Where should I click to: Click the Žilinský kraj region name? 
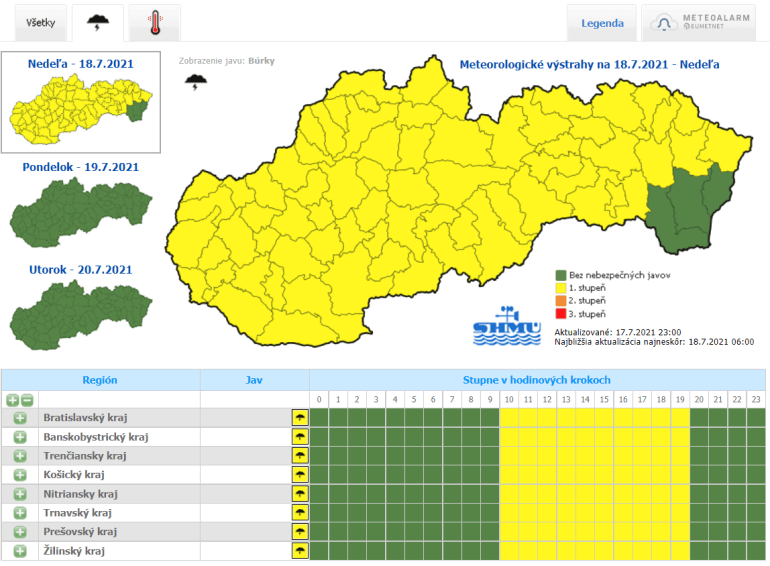click(74, 551)
